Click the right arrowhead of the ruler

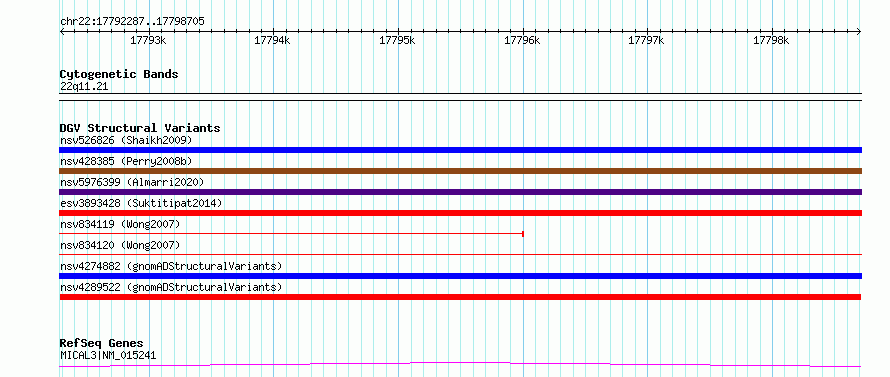tap(859, 31)
